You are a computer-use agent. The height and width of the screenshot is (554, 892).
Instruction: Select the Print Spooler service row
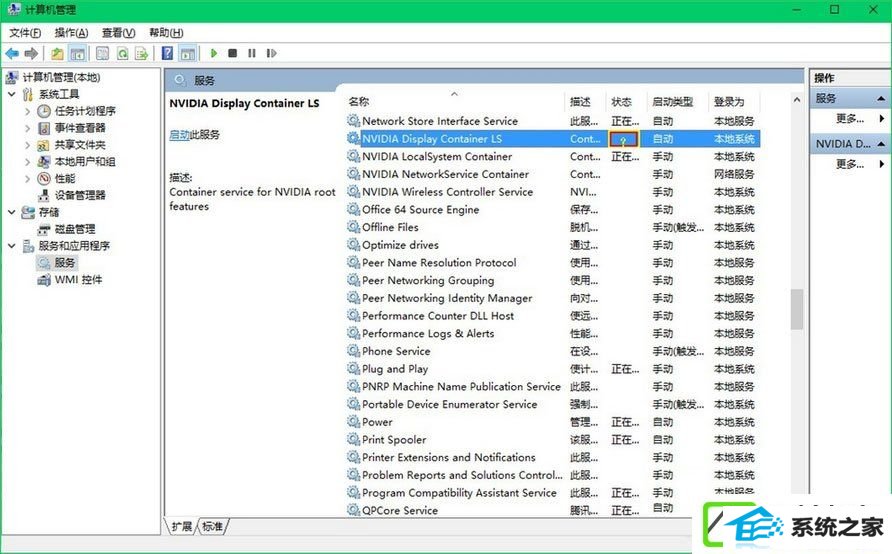[553, 440]
